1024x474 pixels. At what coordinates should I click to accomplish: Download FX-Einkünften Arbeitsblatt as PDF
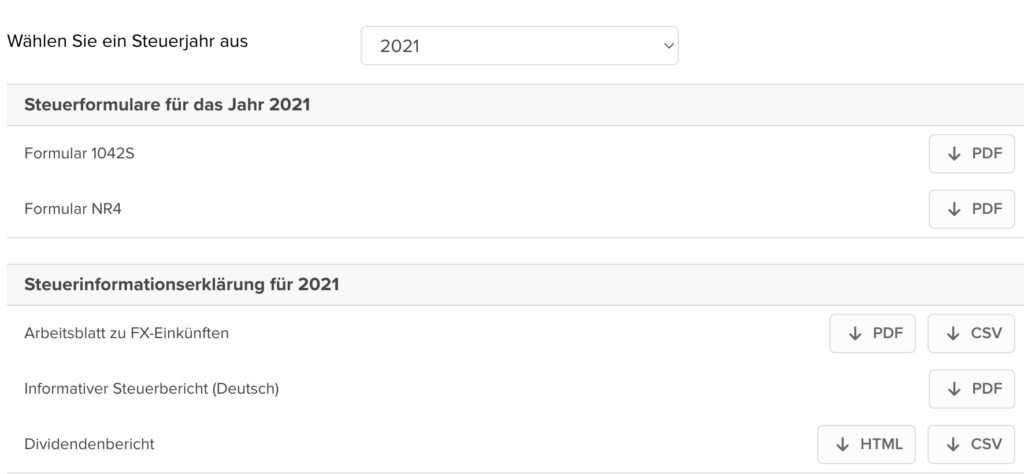click(872, 333)
